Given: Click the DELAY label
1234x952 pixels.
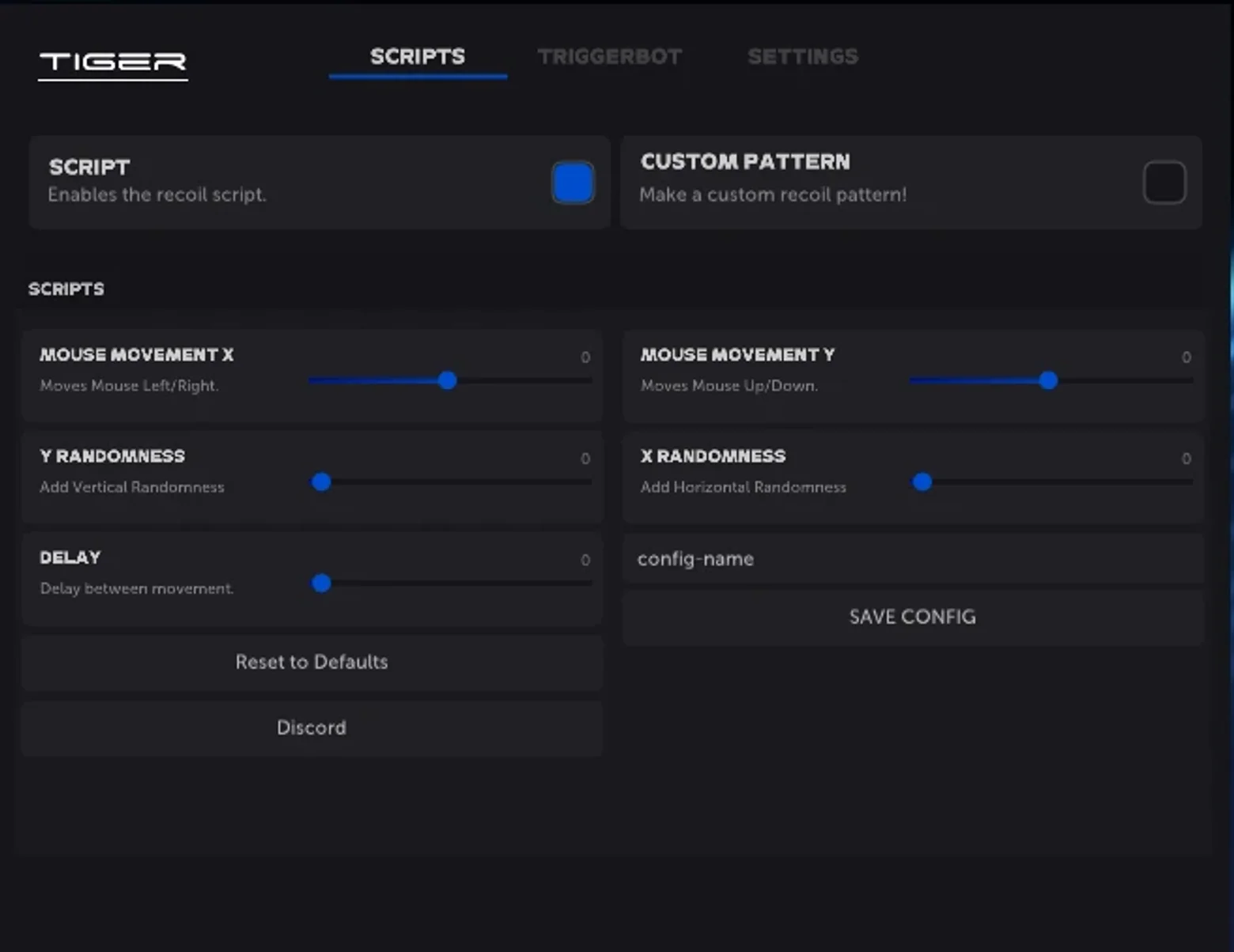Looking at the screenshot, I should (70, 557).
